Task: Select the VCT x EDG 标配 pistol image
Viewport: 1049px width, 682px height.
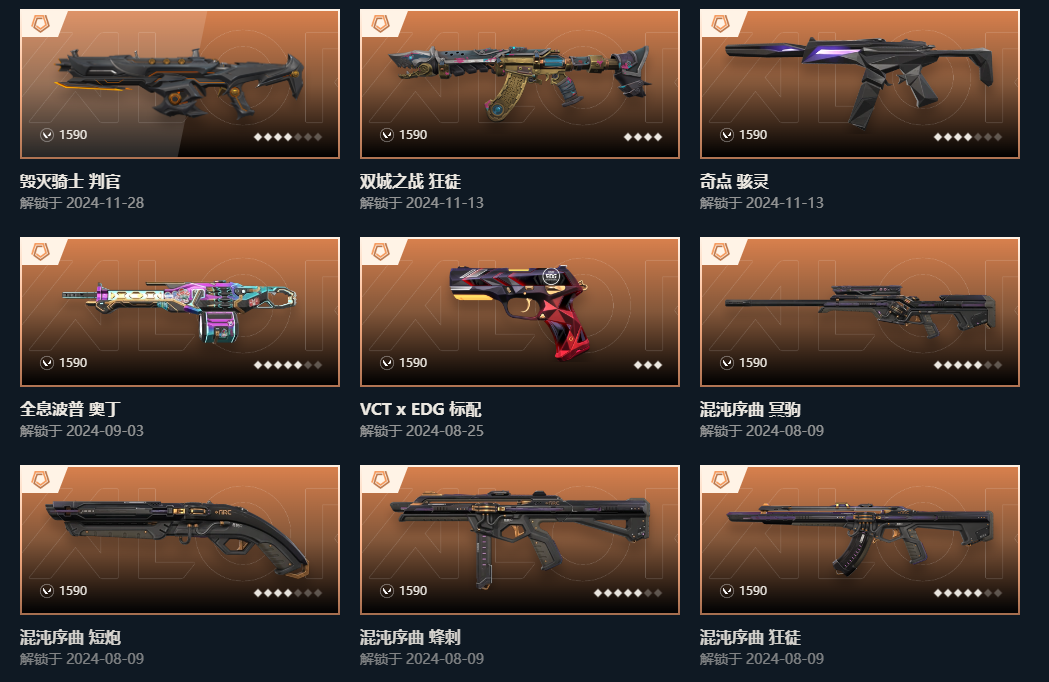Action: 520,310
